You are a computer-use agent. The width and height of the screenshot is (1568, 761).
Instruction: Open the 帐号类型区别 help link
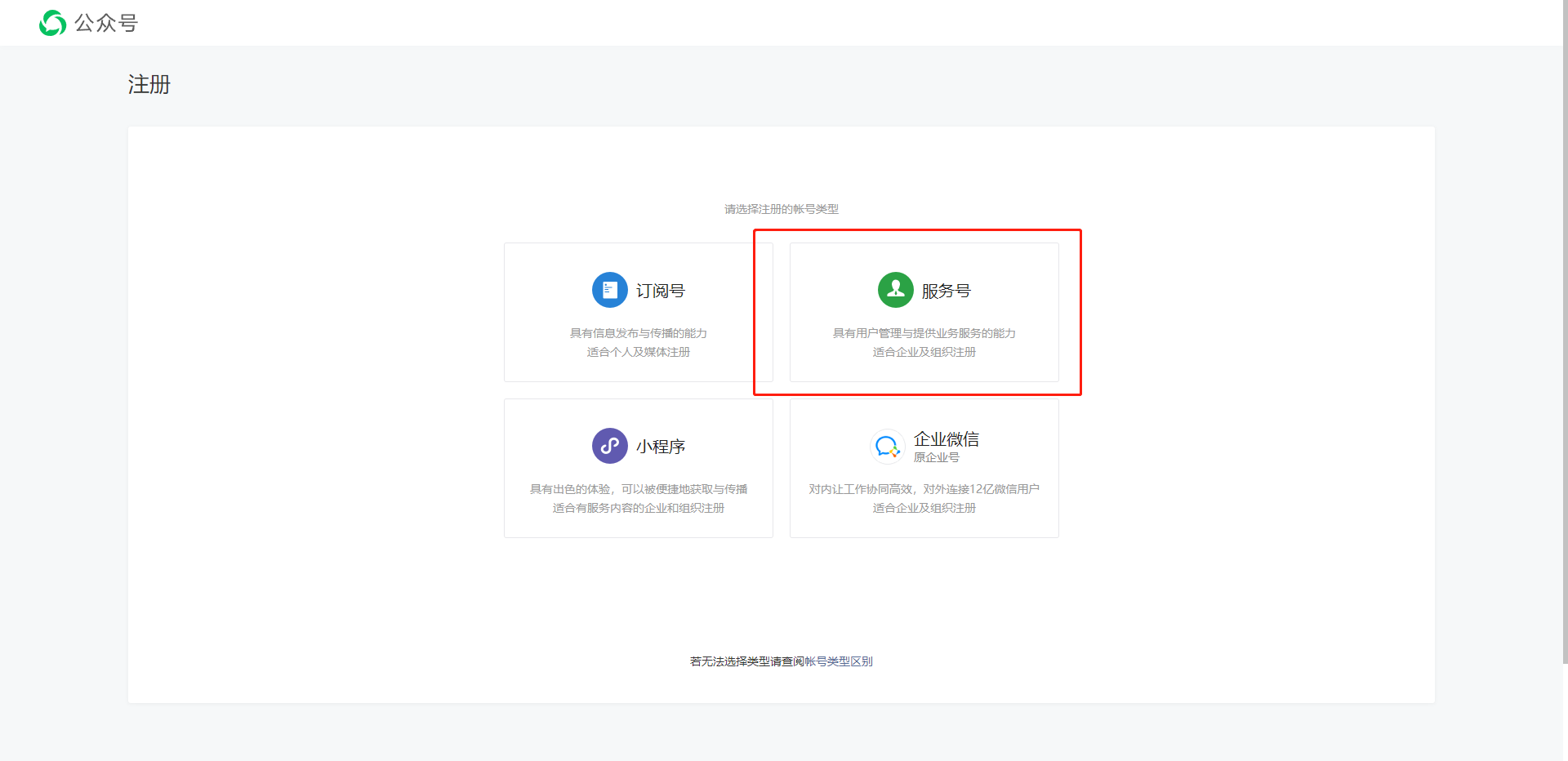839,661
